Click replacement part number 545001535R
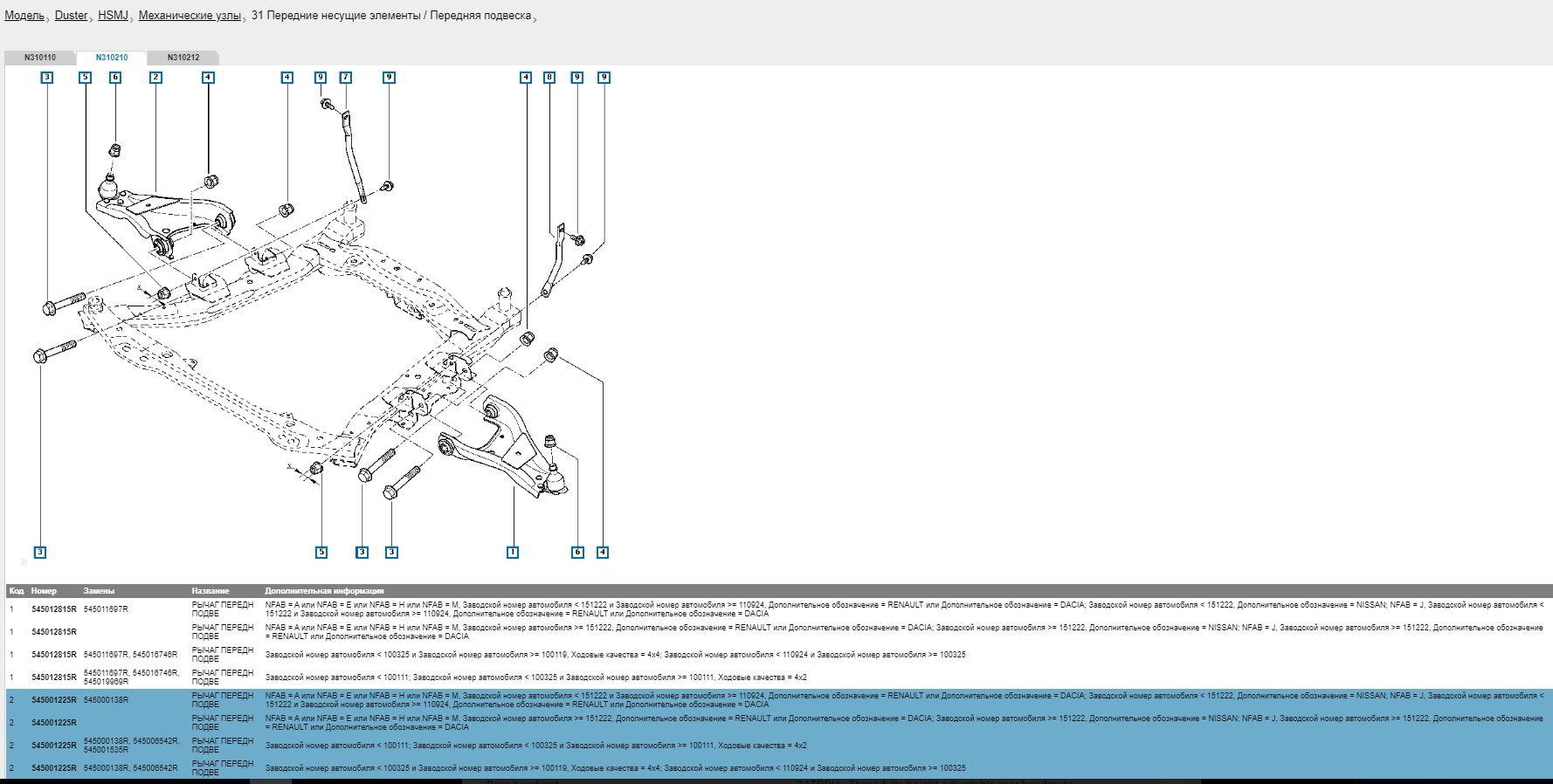Screen dimensions: 1553x784 [x=106, y=750]
